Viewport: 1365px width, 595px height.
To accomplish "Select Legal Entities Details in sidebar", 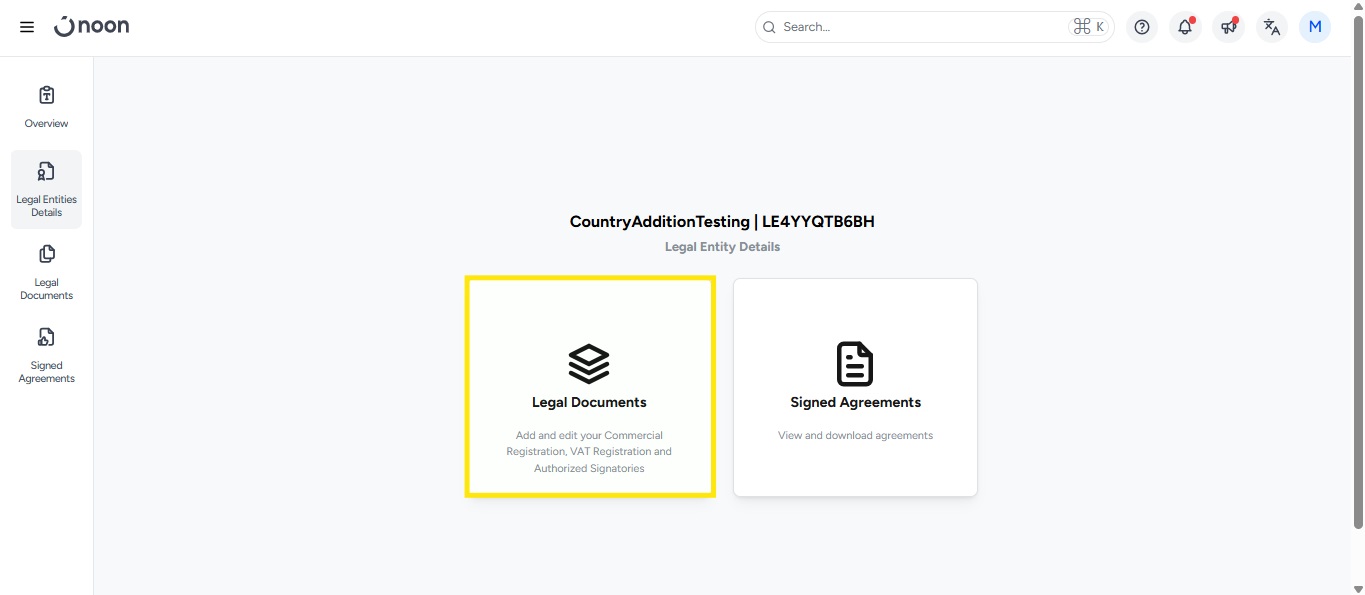I will 46,189.
